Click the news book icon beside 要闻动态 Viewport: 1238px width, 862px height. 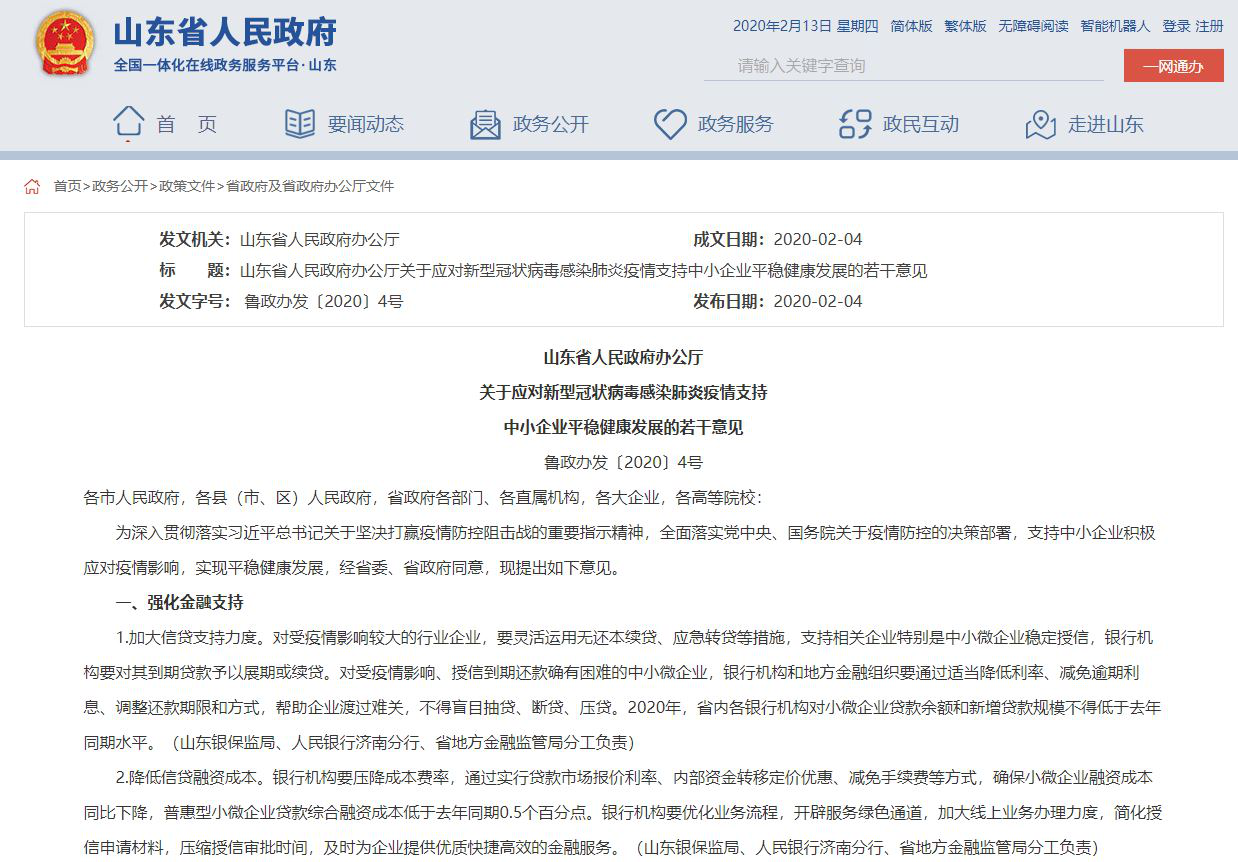[300, 124]
